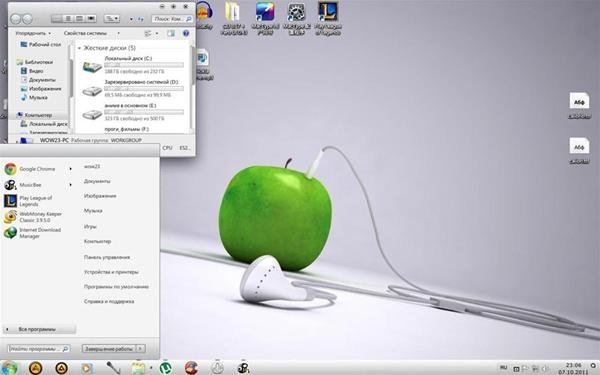Select the (E:) drive in Explorer
Image resolution: width=600 pixels, height=375 pixels.
point(133,112)
